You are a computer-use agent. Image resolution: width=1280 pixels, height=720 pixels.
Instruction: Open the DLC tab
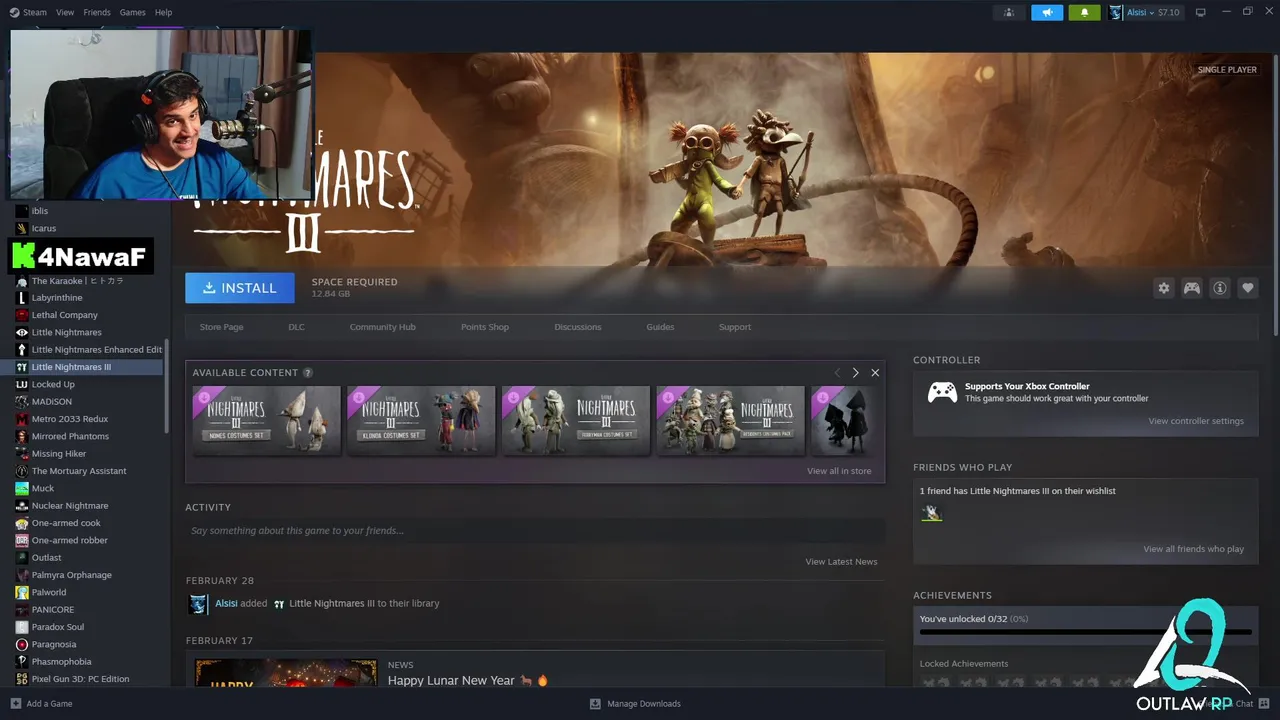click(x=296, y=327)
